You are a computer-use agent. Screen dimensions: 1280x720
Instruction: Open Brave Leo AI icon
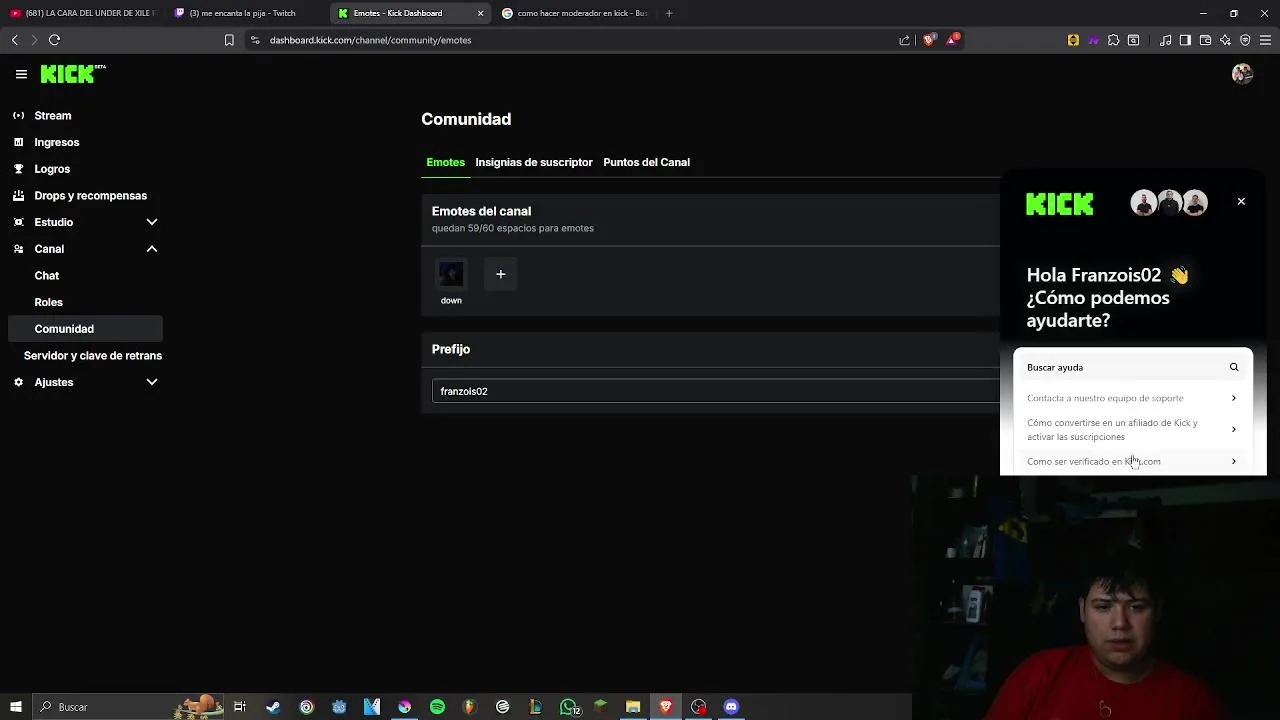coord(1225,40)
